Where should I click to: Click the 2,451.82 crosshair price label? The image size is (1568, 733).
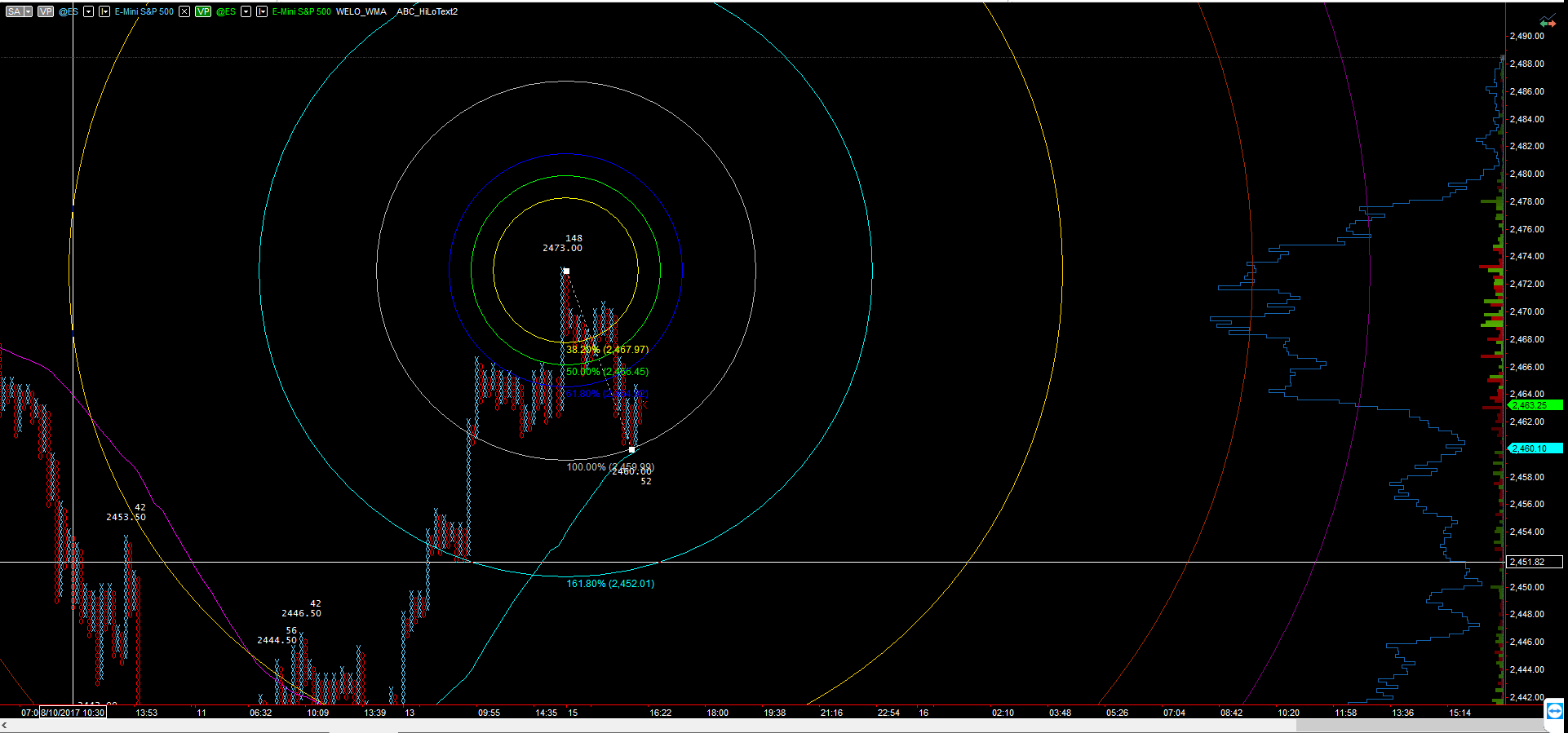tap(1535, 562)
